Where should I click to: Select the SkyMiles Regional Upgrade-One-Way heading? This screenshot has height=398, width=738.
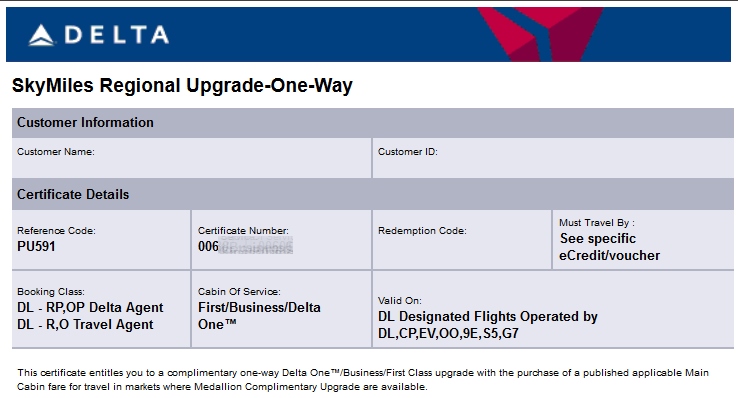182,86
